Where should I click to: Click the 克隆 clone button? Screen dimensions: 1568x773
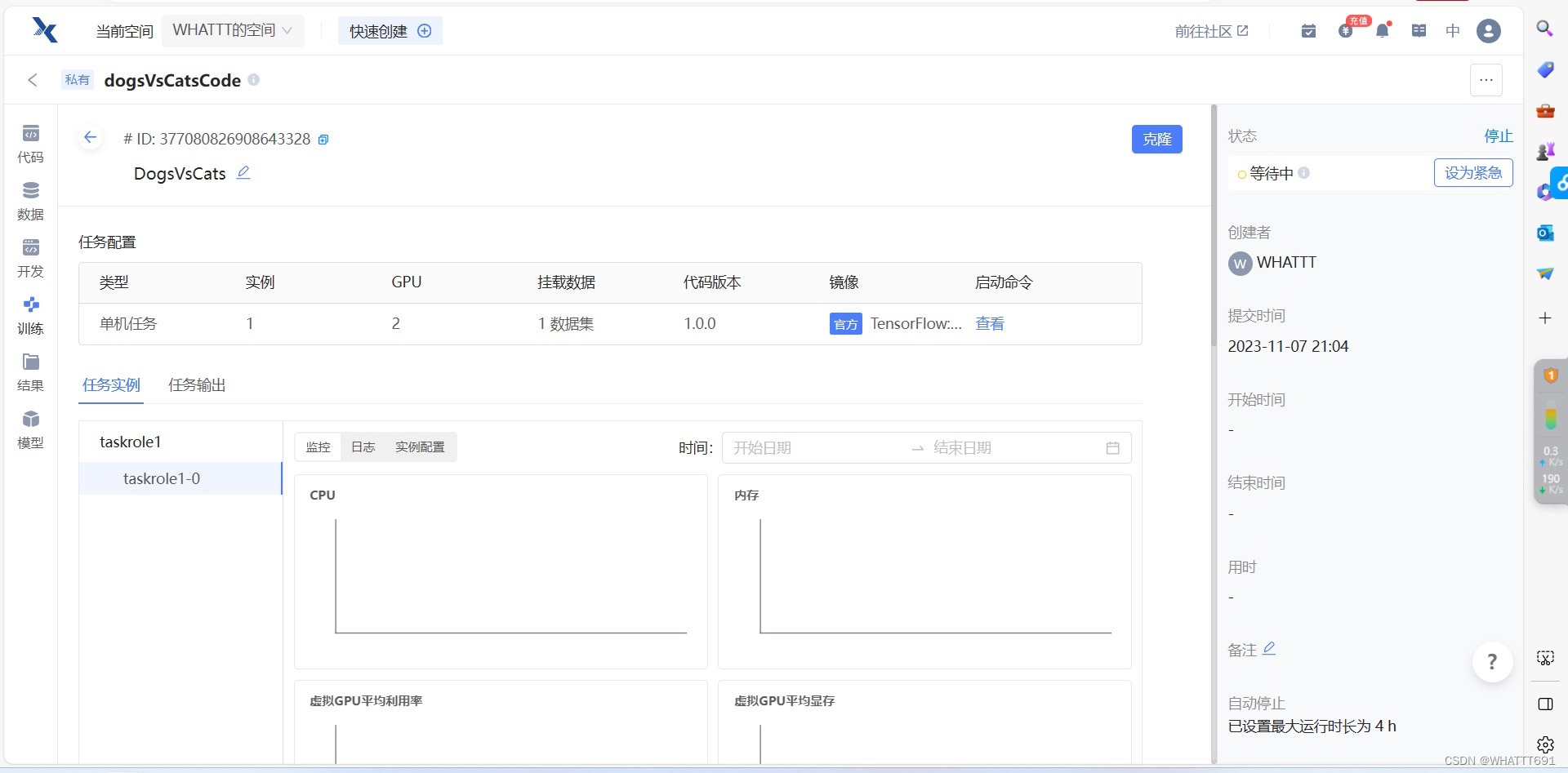point(1157,139)
